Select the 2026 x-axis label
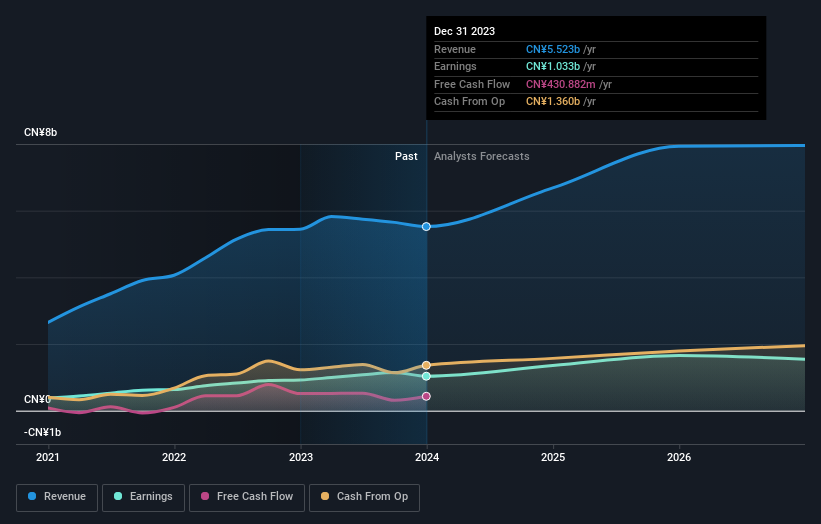 [x=679, y=457]
